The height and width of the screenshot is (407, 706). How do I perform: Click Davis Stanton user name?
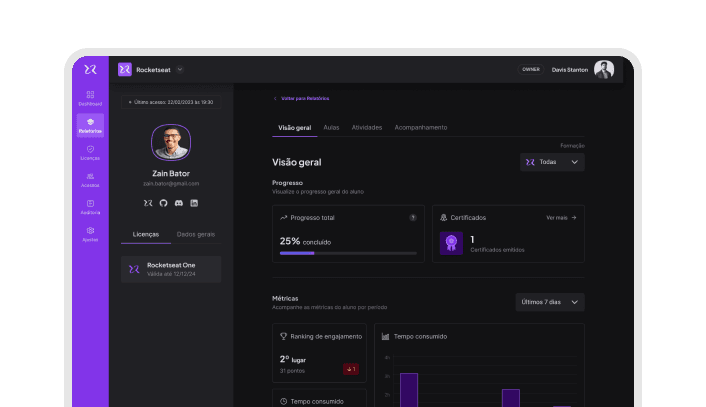570,70
